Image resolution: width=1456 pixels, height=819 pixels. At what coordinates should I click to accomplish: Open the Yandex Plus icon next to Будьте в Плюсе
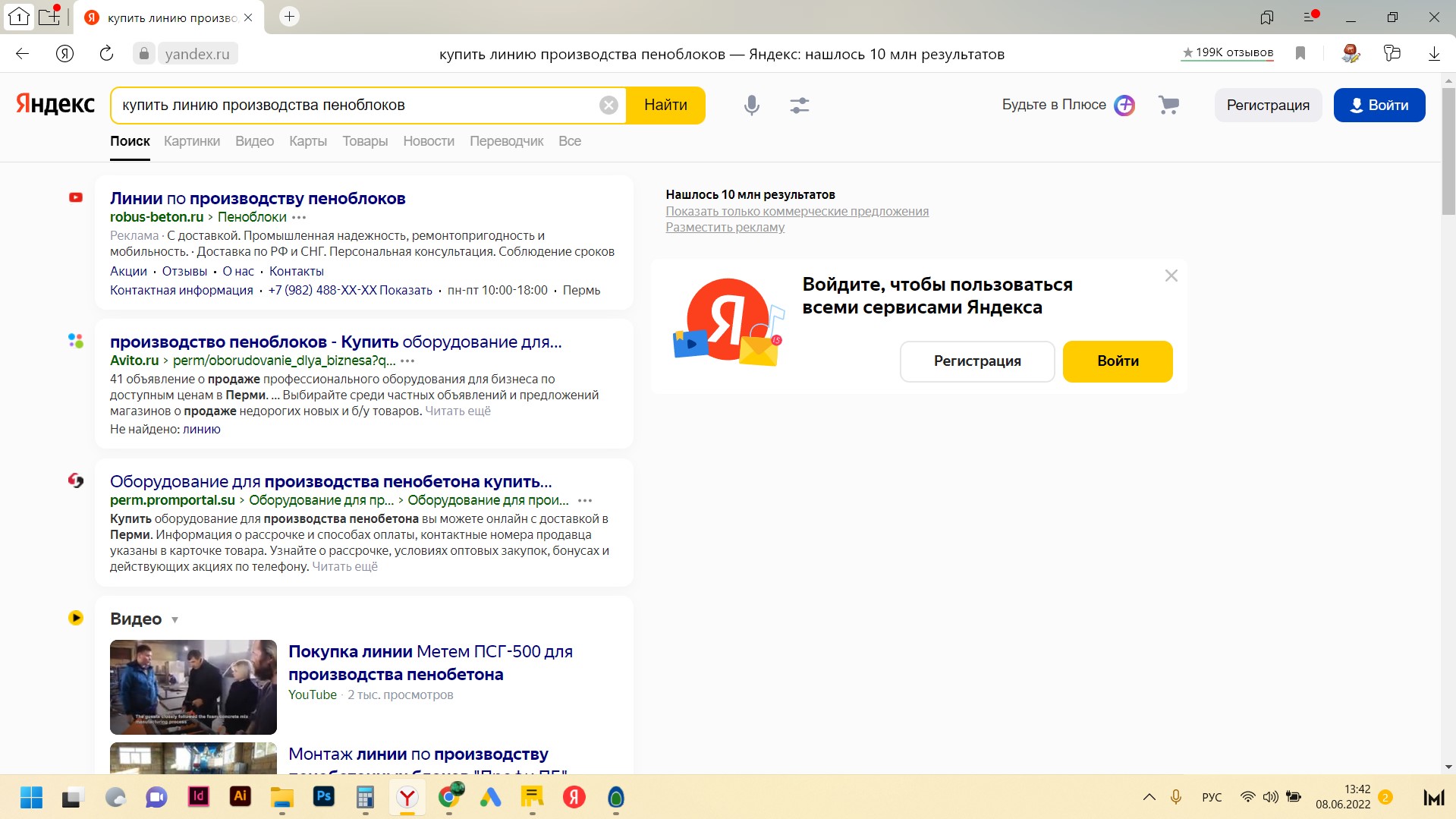tap(1124, 105)
